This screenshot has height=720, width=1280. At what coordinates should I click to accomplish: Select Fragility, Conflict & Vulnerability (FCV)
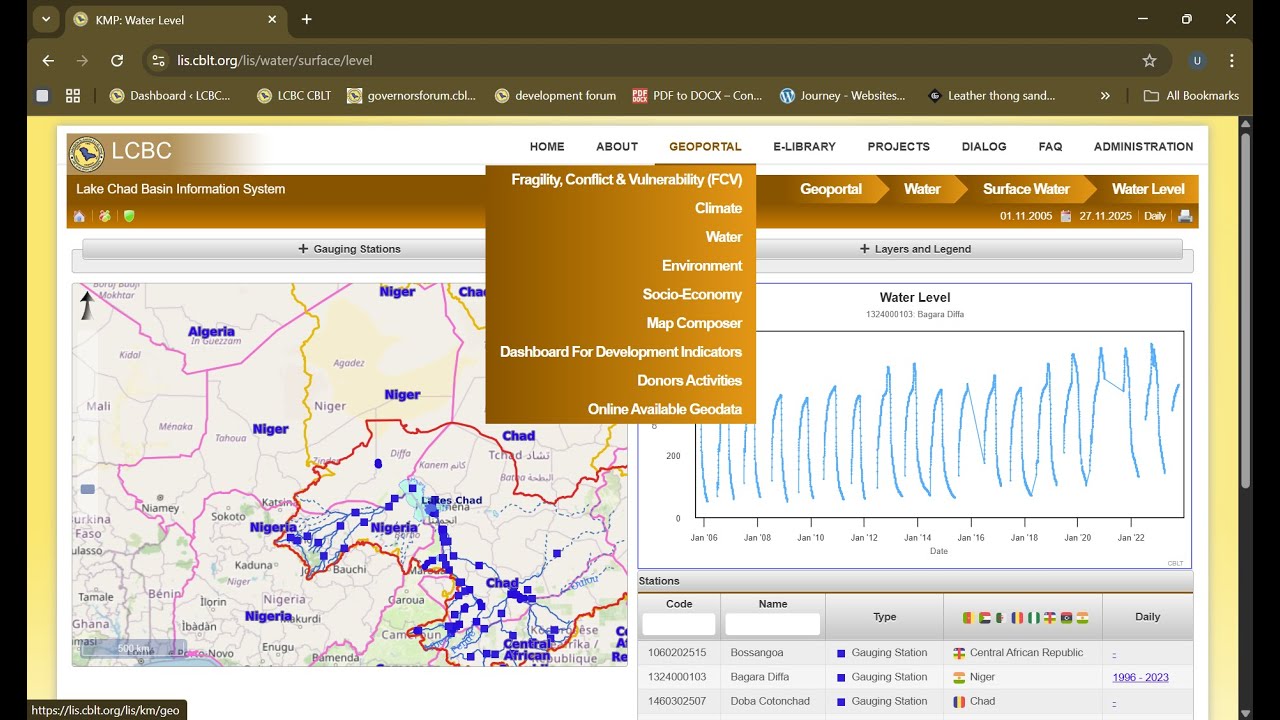point(627,180)
